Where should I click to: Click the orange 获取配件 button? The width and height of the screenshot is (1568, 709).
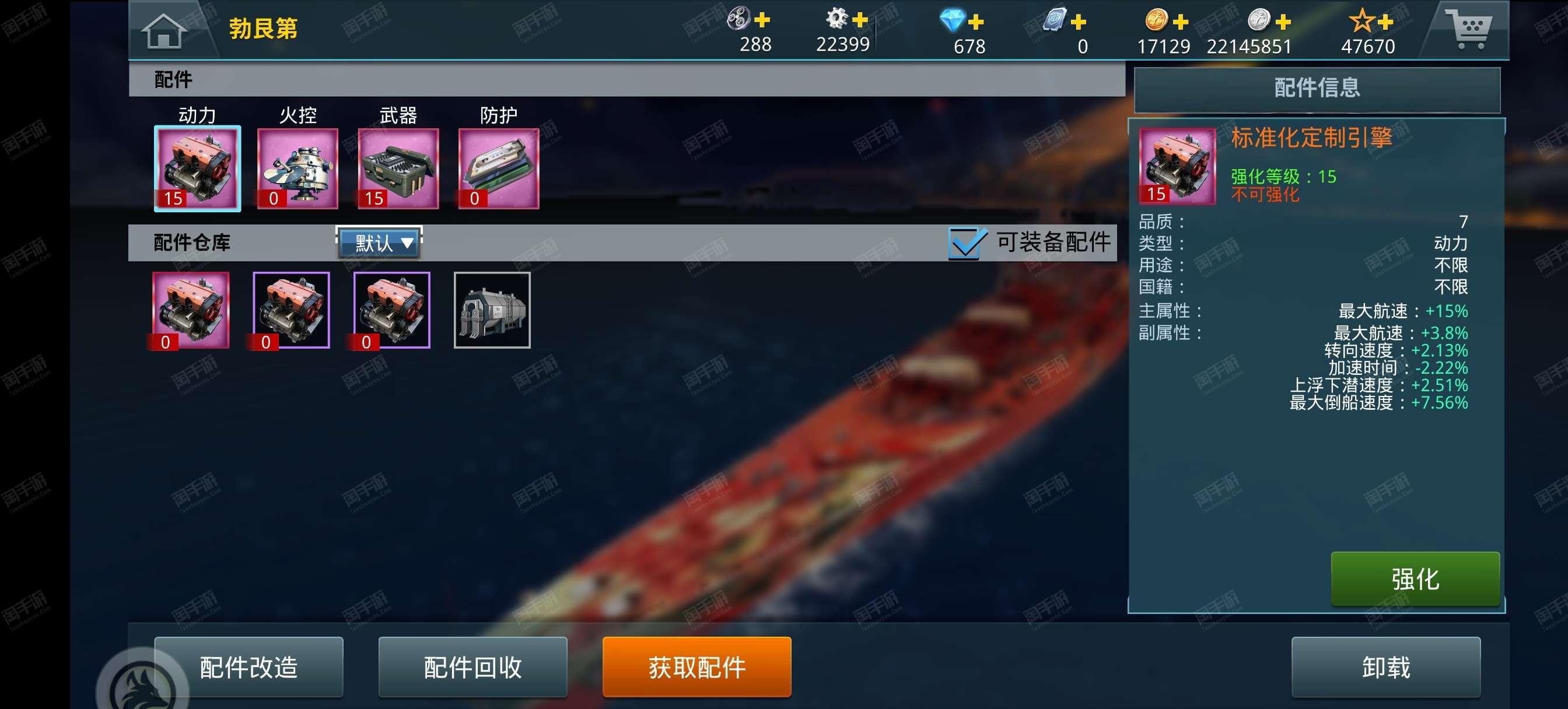pyautogui.click(x=696, y=667)
